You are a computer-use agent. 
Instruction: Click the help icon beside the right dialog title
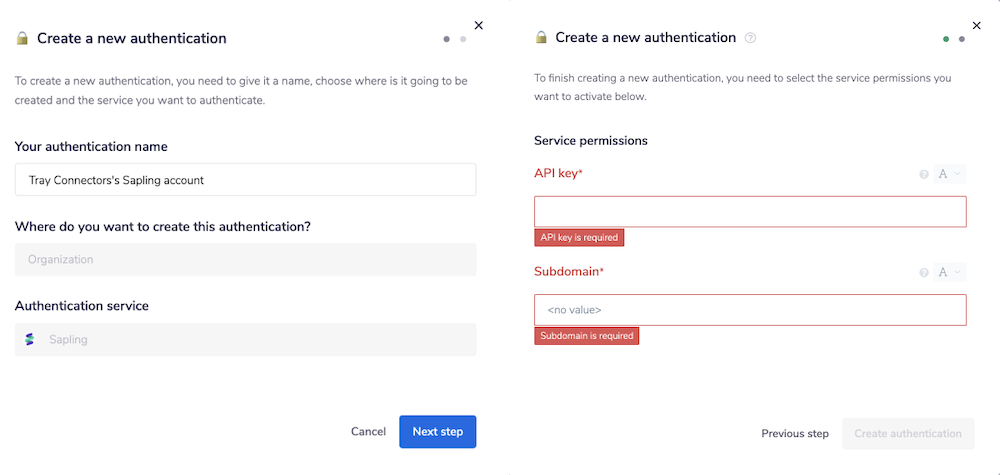[x=751, y=38]
